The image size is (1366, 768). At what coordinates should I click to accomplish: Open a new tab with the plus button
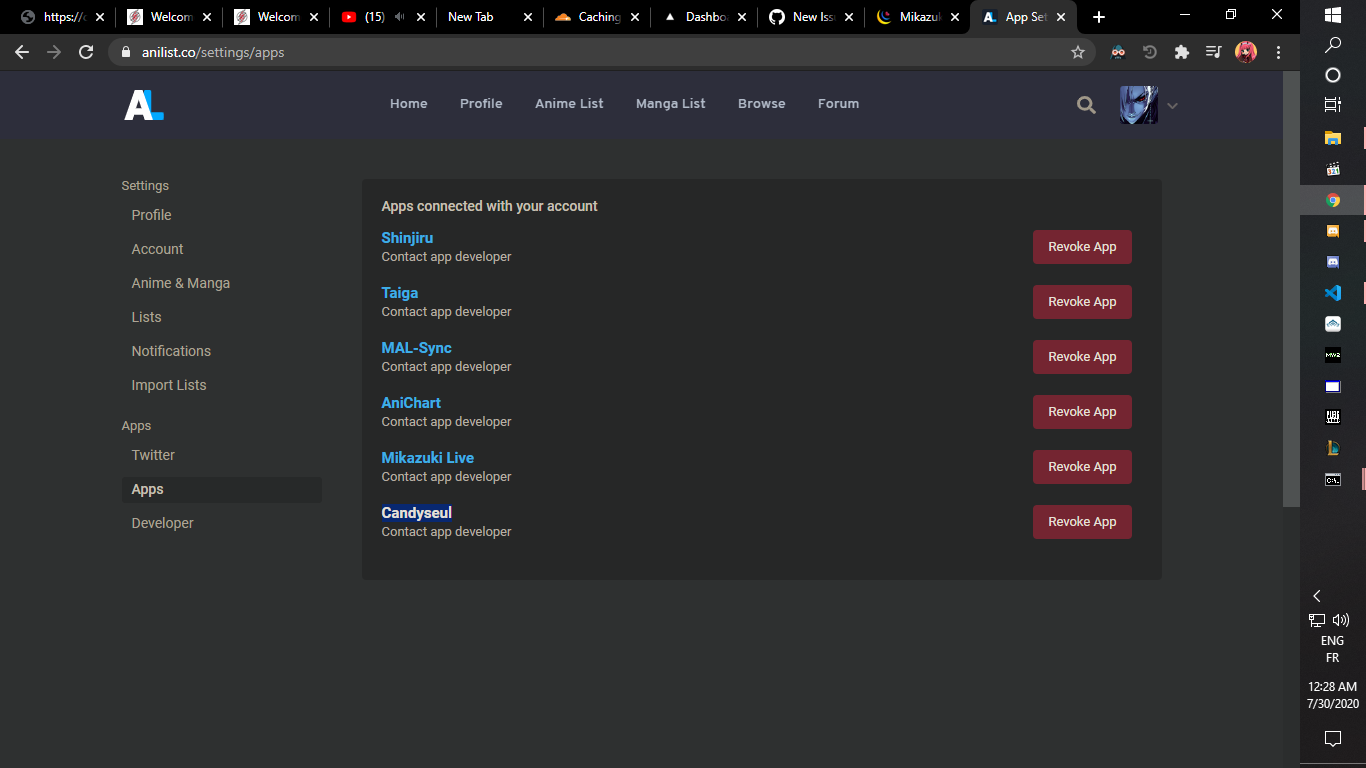point(1099,17)
